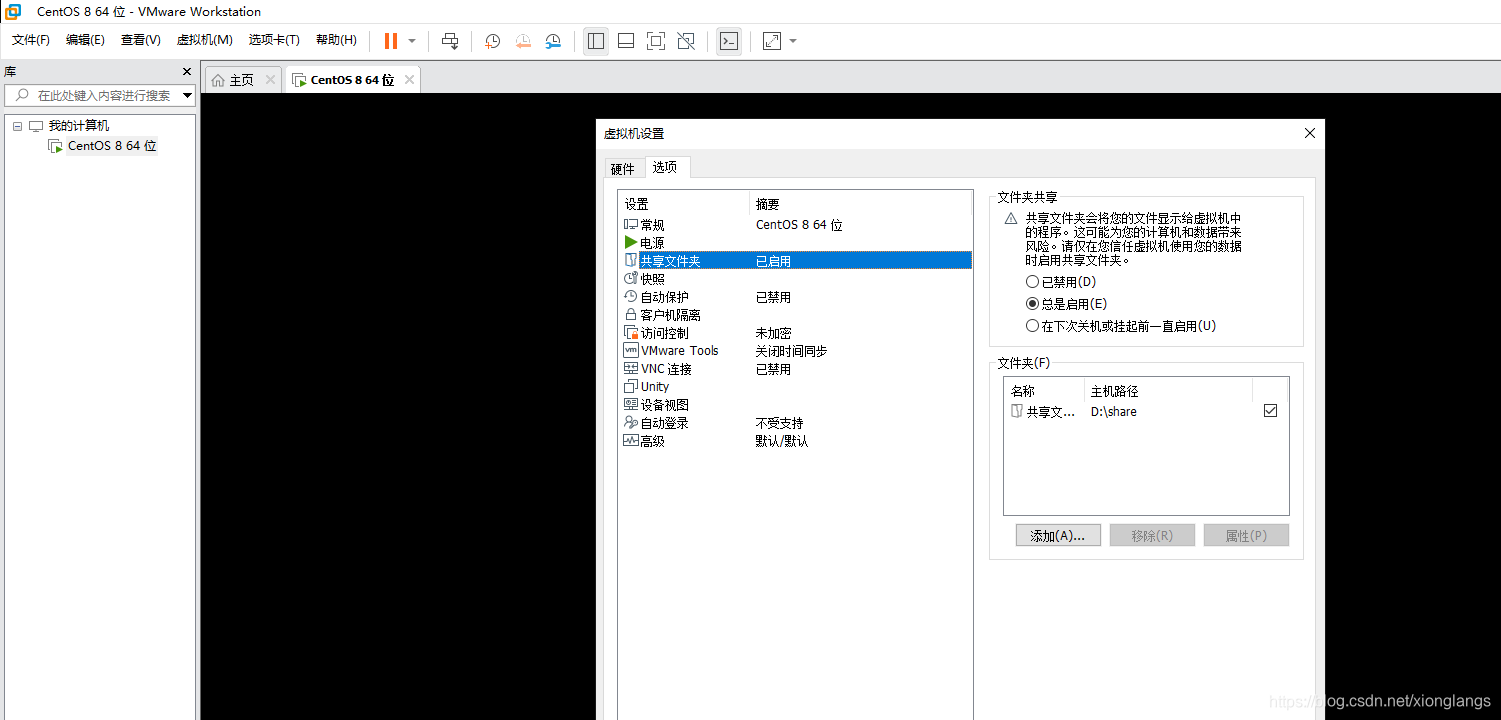Viewport: 1501px width, 720px height.
Task: Collapse the 我的计算机 tree node
Action: tap(18, 126)
